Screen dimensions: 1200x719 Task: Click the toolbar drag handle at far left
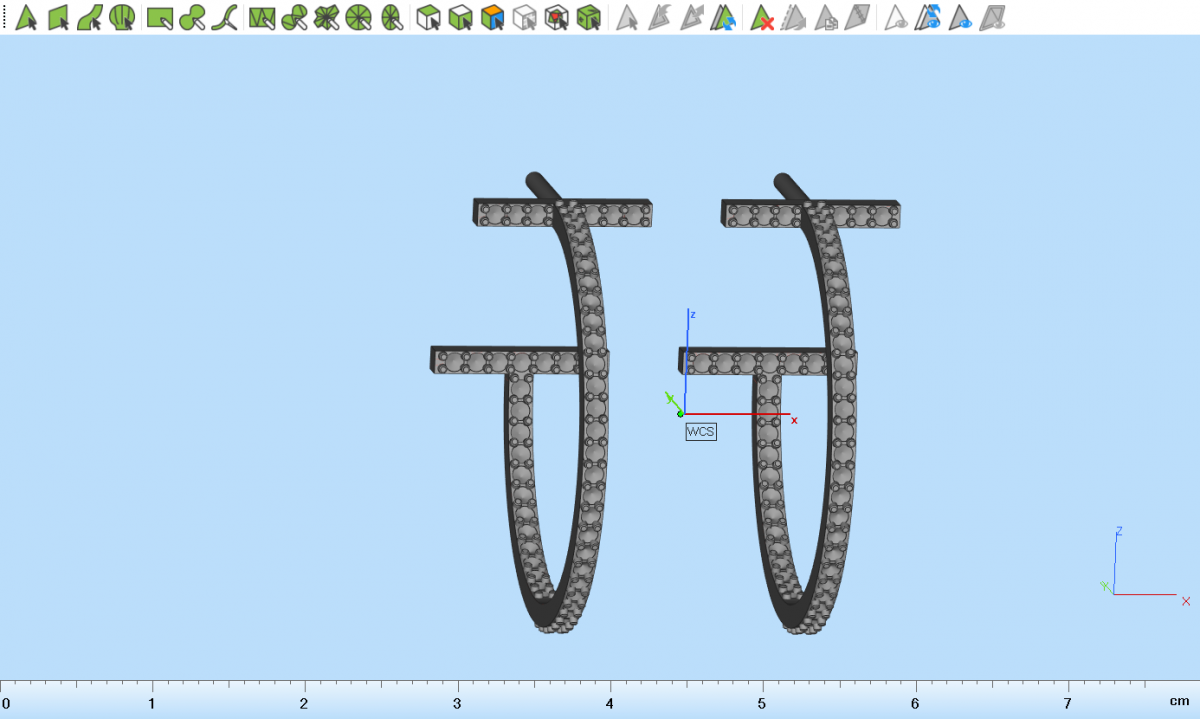[x=4, y=17]
